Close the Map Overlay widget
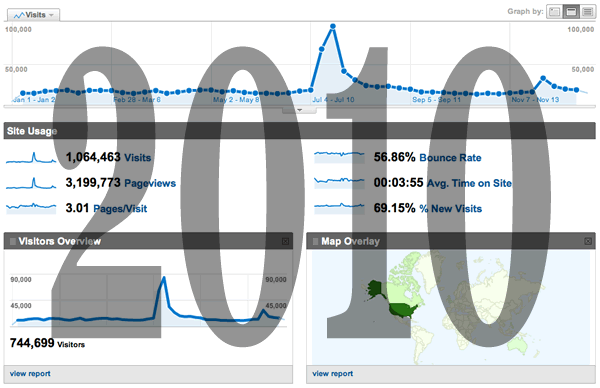Image resolution: width=600 pixels, height=388 pixels. tap(588, 241)
